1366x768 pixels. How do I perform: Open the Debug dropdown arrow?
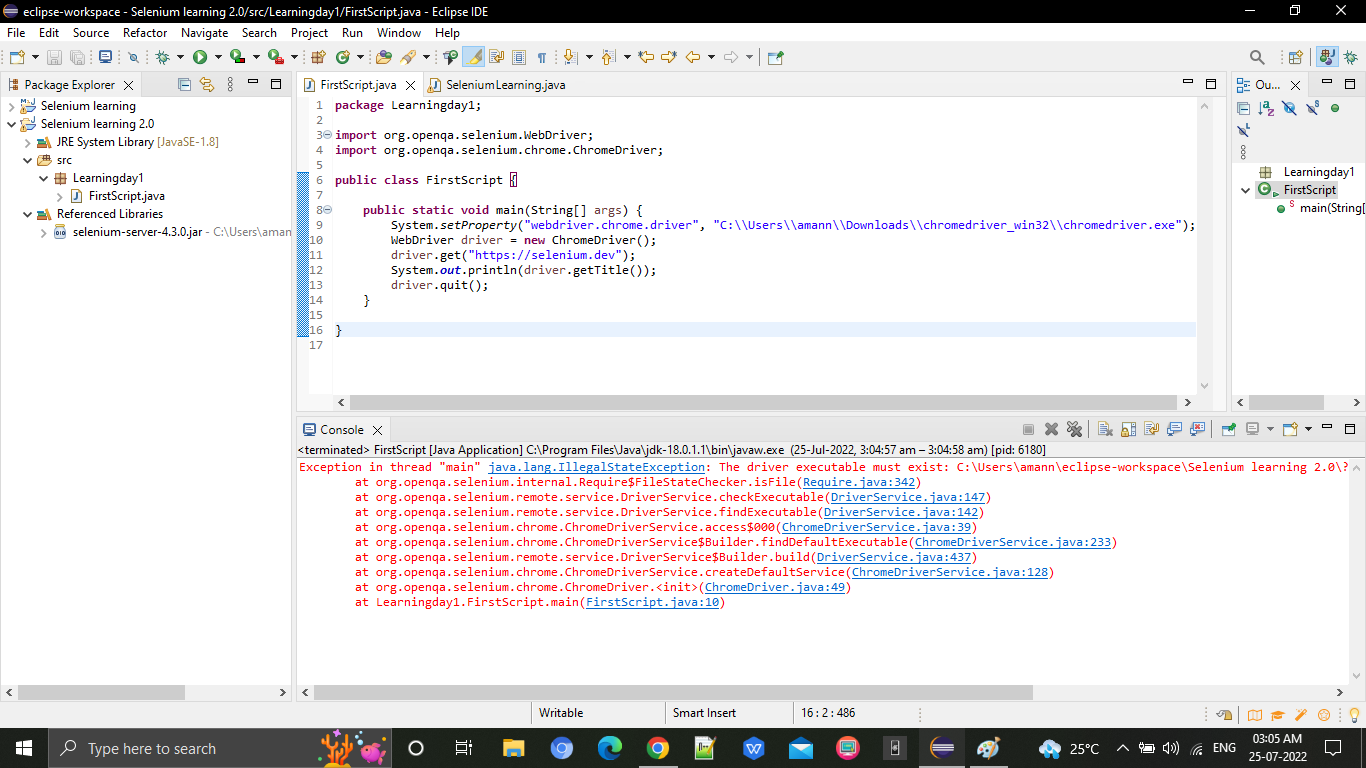[179, 57]
